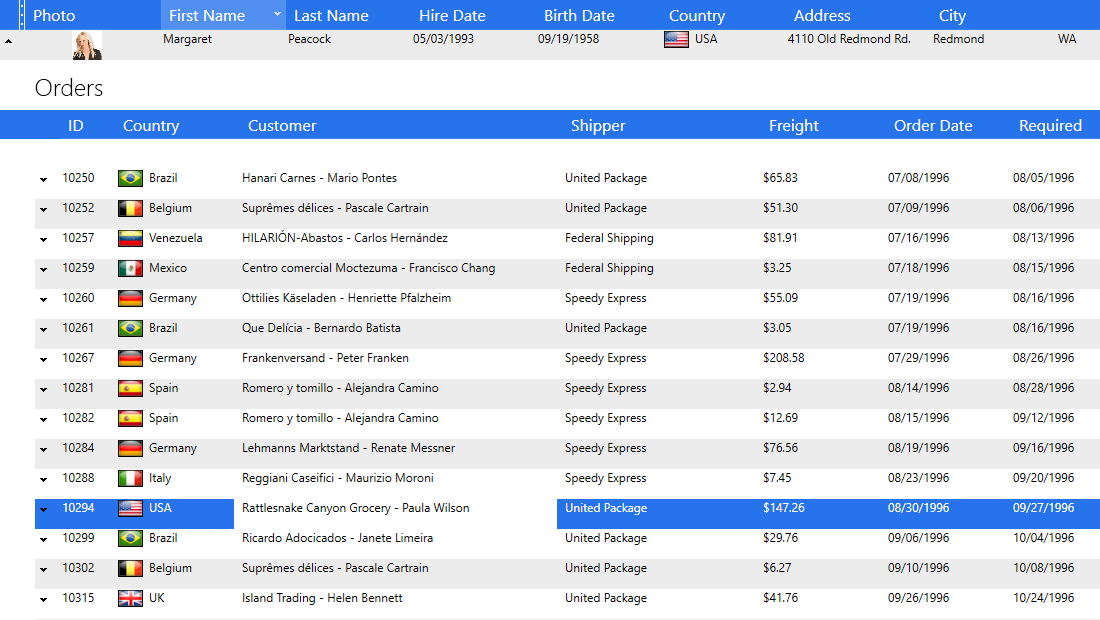The image size is (1100, 620).
Task: Click the Mexico flag in order 10259
Action: 130,269
